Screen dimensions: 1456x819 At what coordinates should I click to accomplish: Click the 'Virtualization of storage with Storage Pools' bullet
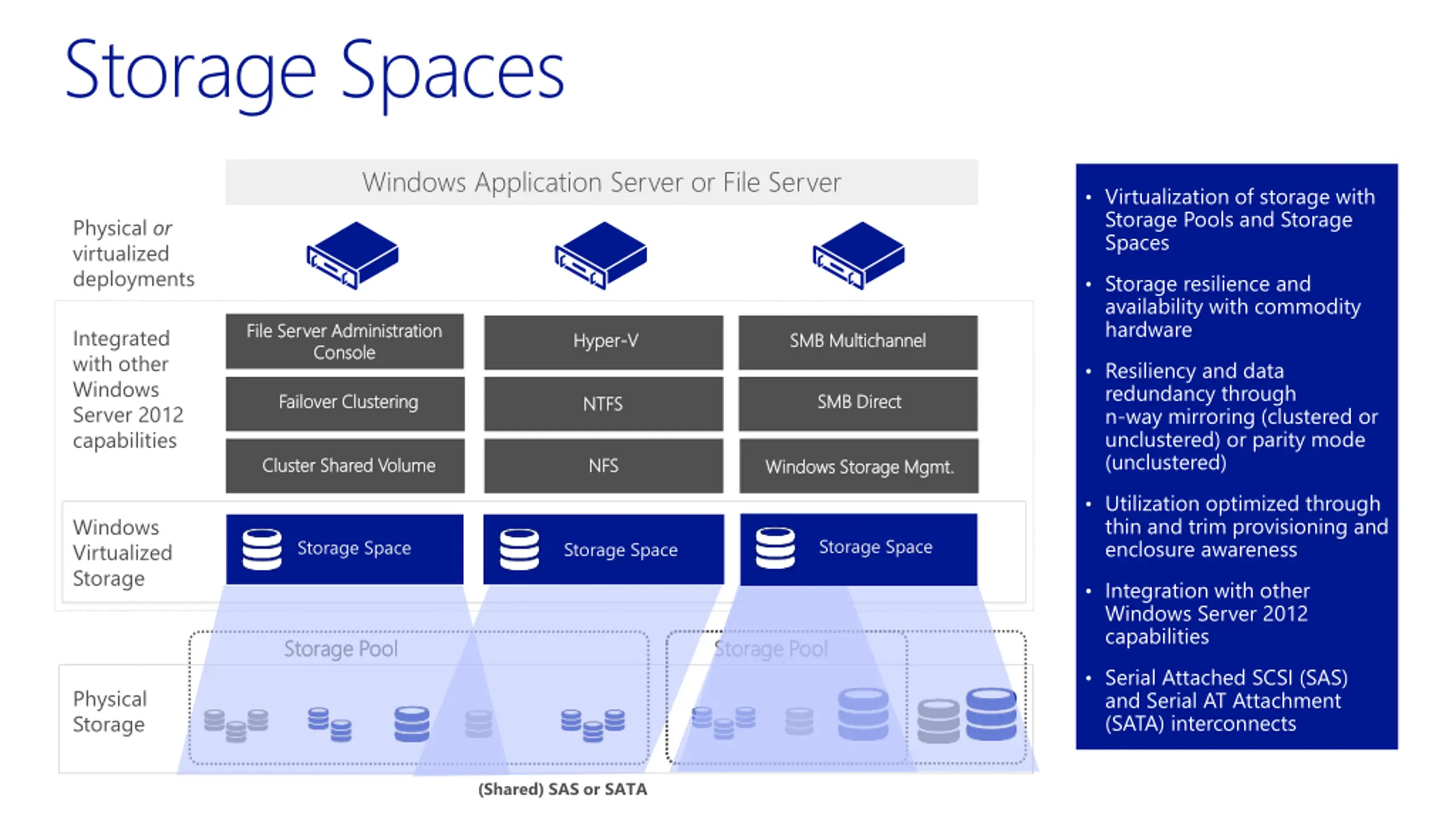coord(1239,220)
